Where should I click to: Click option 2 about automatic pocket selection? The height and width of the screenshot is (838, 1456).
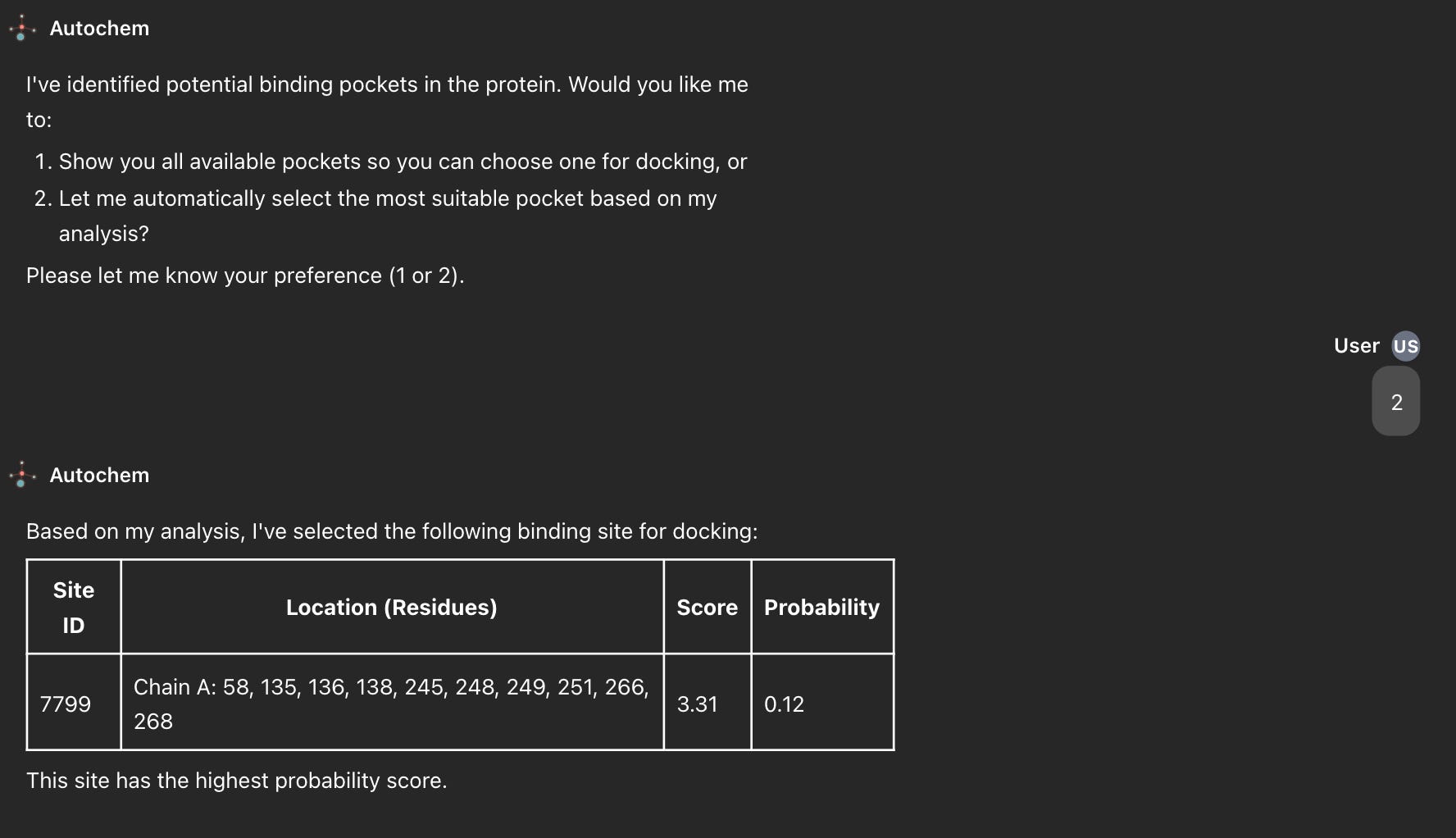[375, 216]
